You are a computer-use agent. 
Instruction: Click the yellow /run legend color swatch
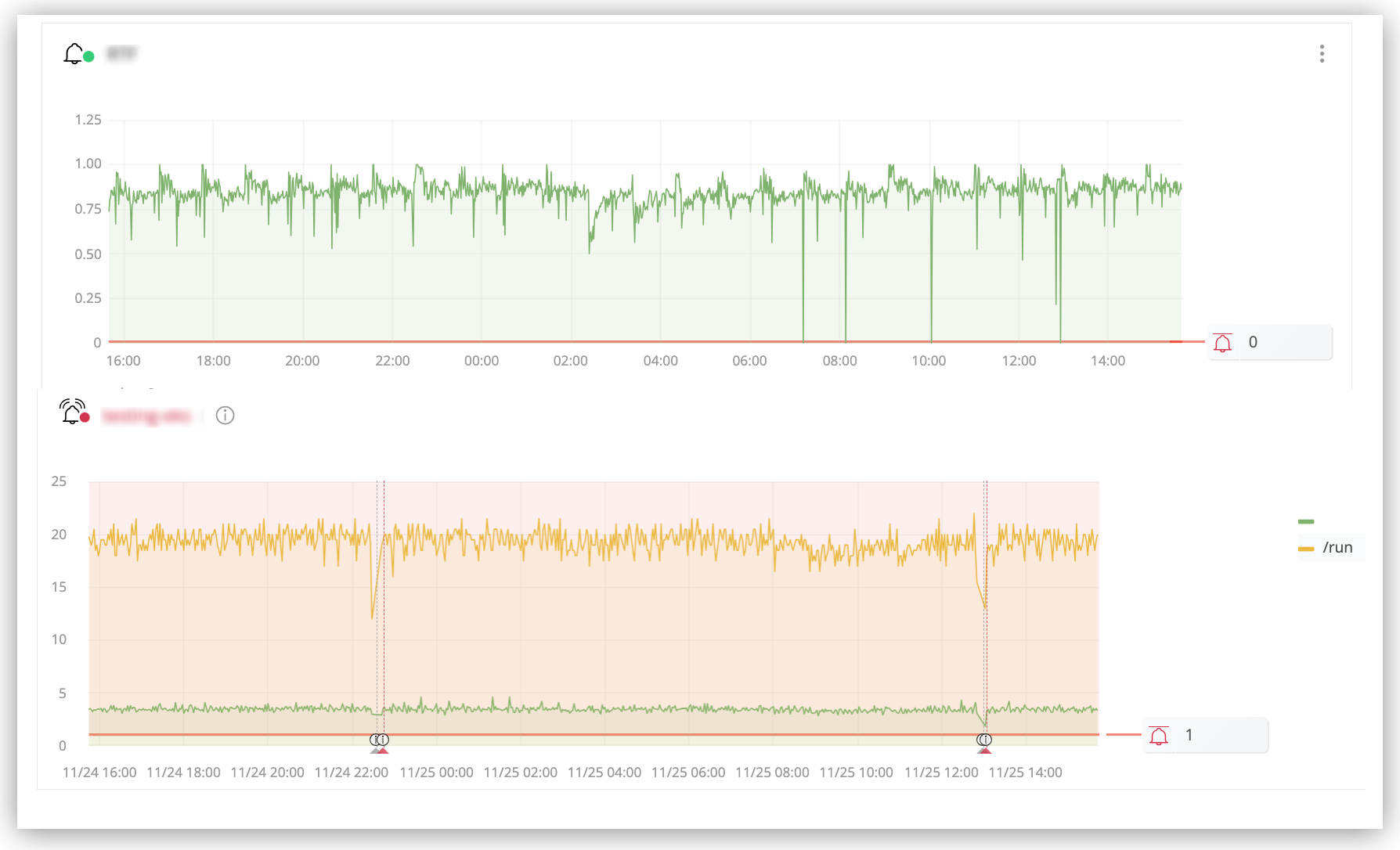[1308, 547]
